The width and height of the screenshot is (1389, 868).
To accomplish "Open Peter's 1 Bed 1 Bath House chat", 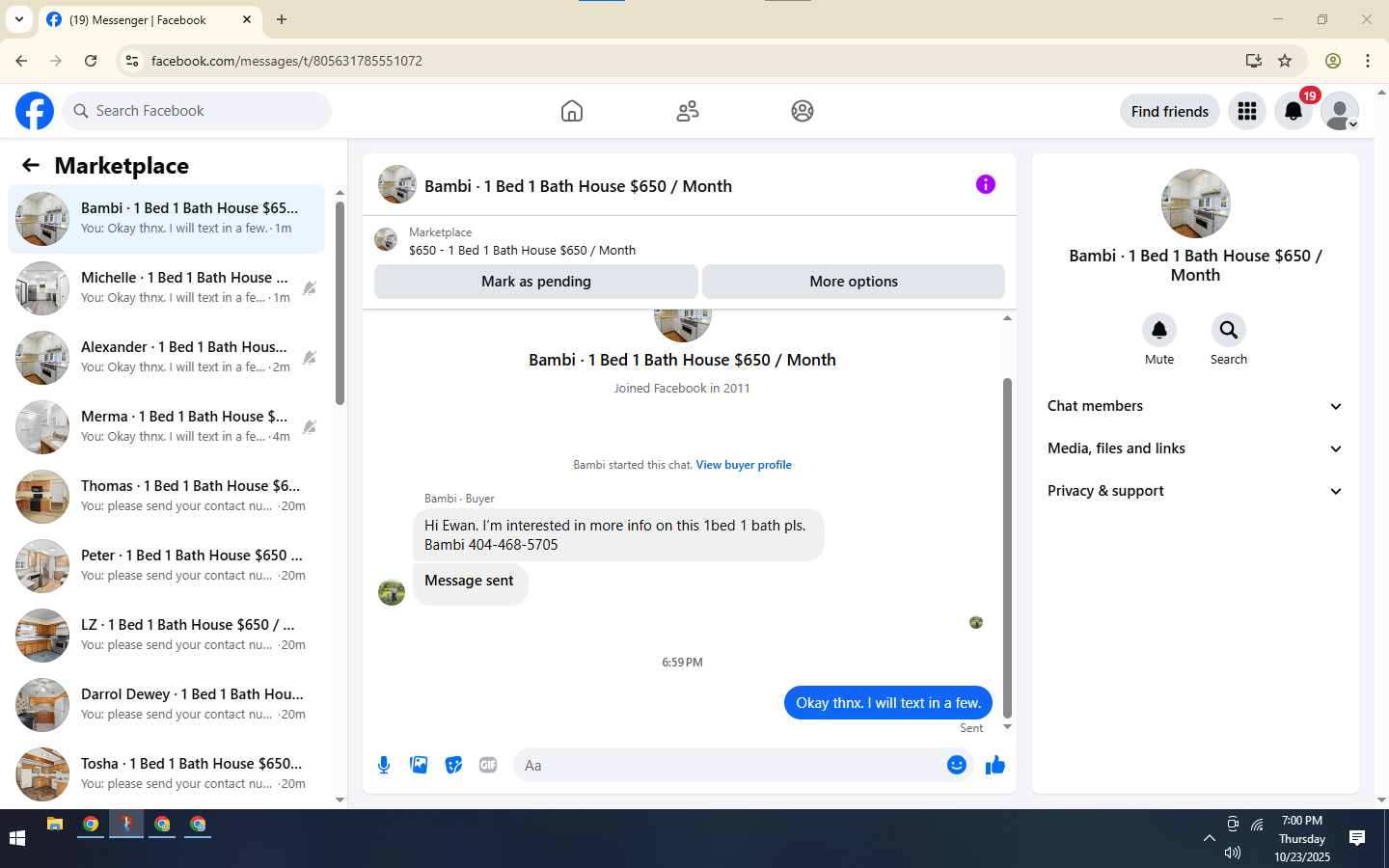I will point(166,566).
